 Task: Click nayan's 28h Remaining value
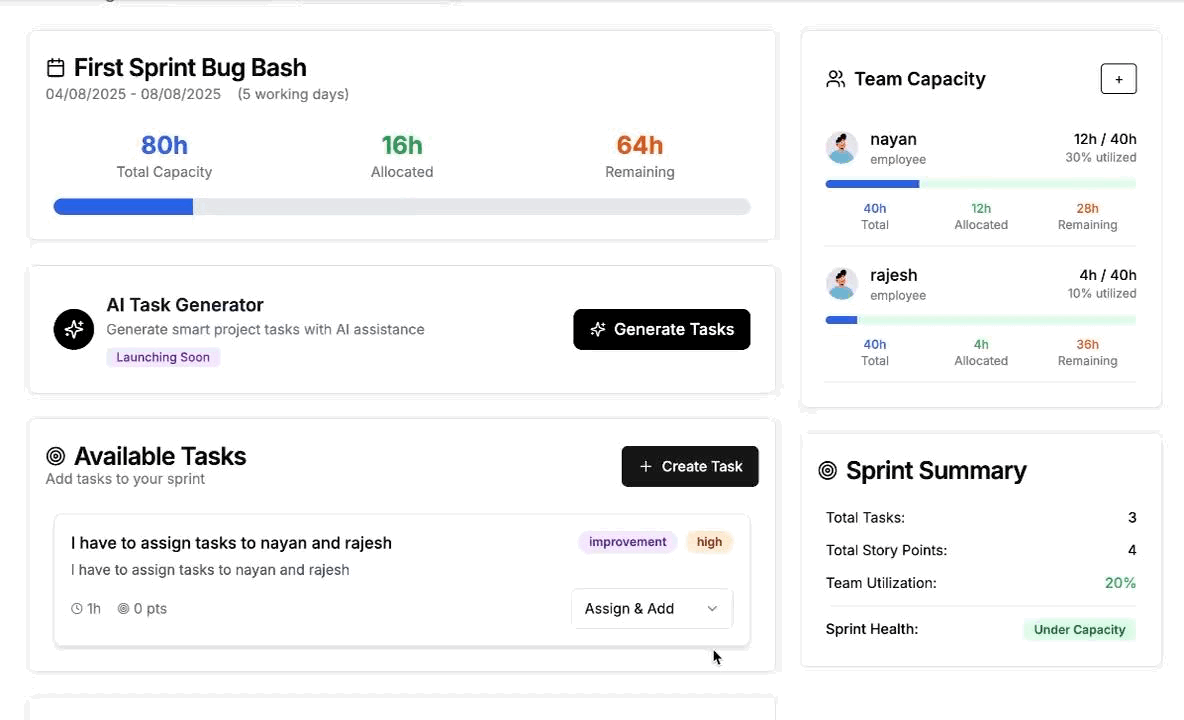[1087, 208]
